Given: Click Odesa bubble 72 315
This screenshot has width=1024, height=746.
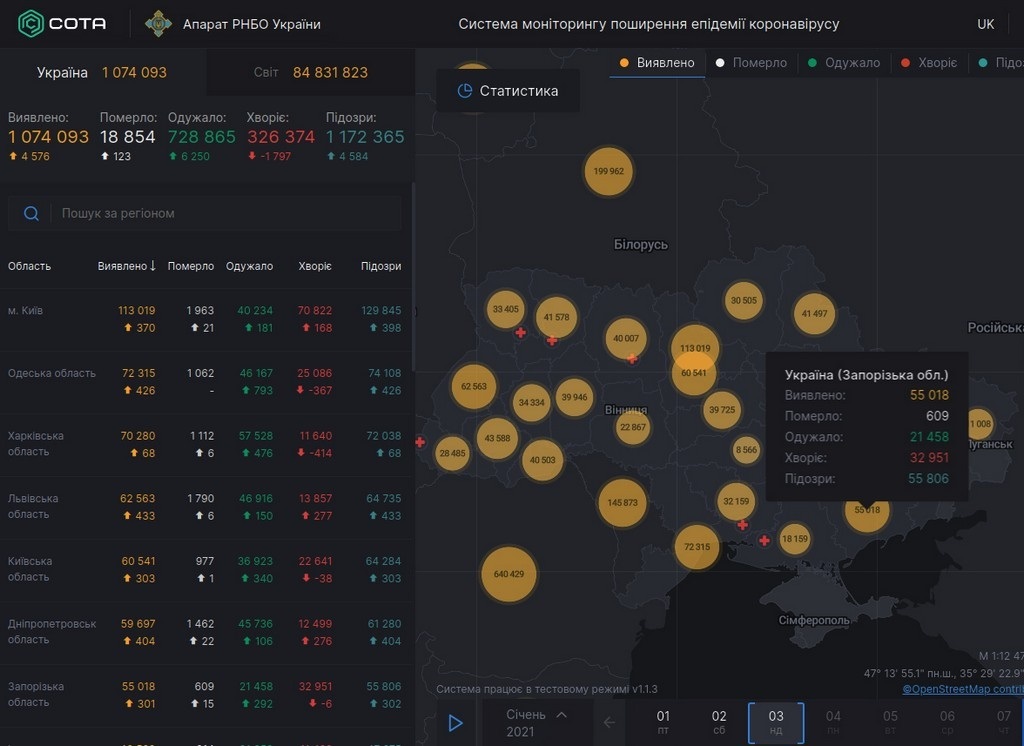Looking at the screenshot, I should [x=697, y=547].
